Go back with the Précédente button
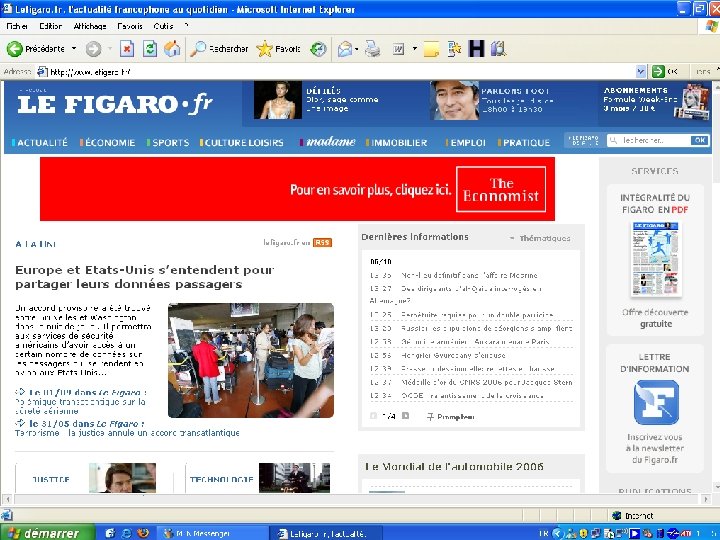This screenshot has width=720, height=540. click(35, 49)
